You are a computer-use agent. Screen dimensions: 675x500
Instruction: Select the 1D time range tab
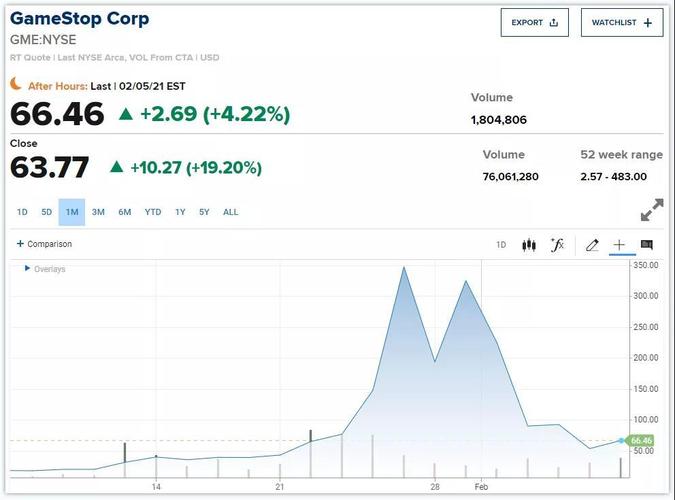pos(22,212)
